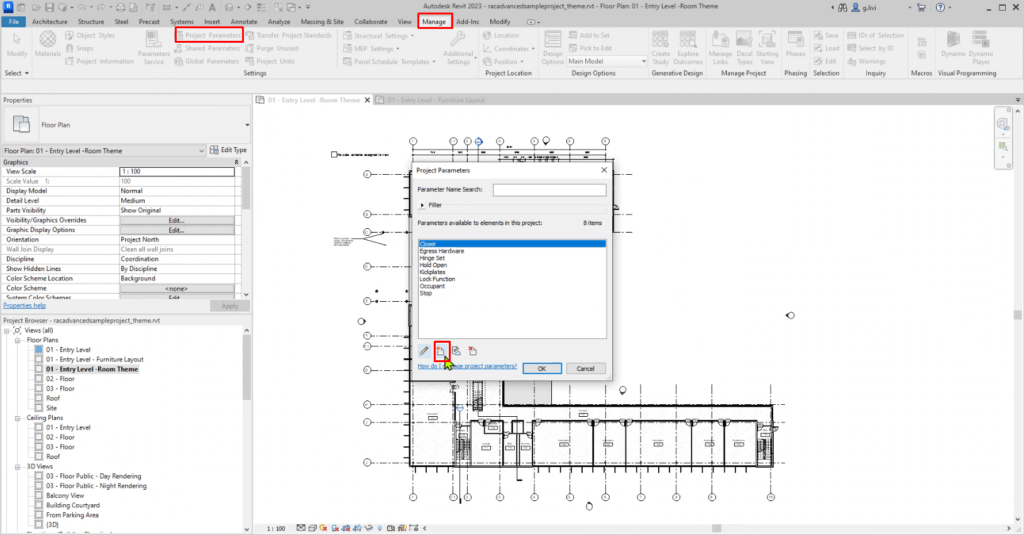The width and height of the screenshot is (1024, 535).
Task: Select 02 - Floor under Floor Plans
Action: tap(60, 379)
